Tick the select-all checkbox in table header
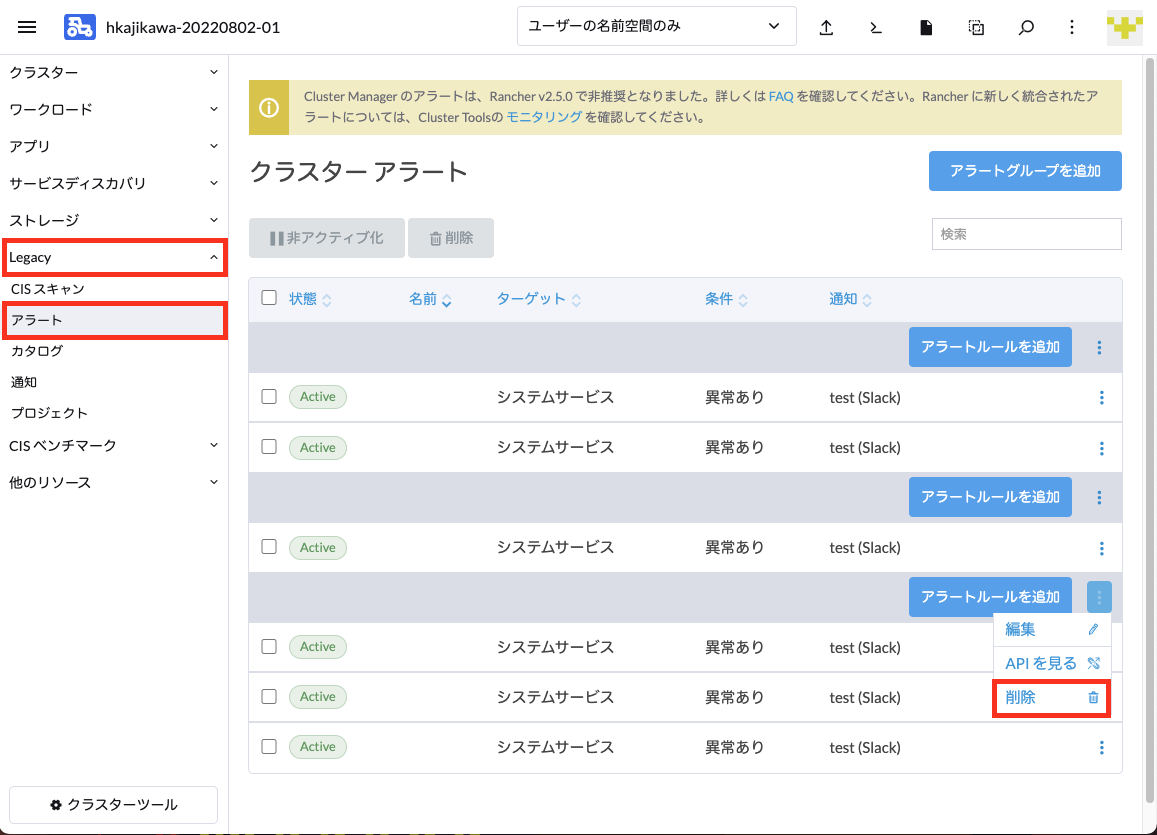 tap(269, 298)
